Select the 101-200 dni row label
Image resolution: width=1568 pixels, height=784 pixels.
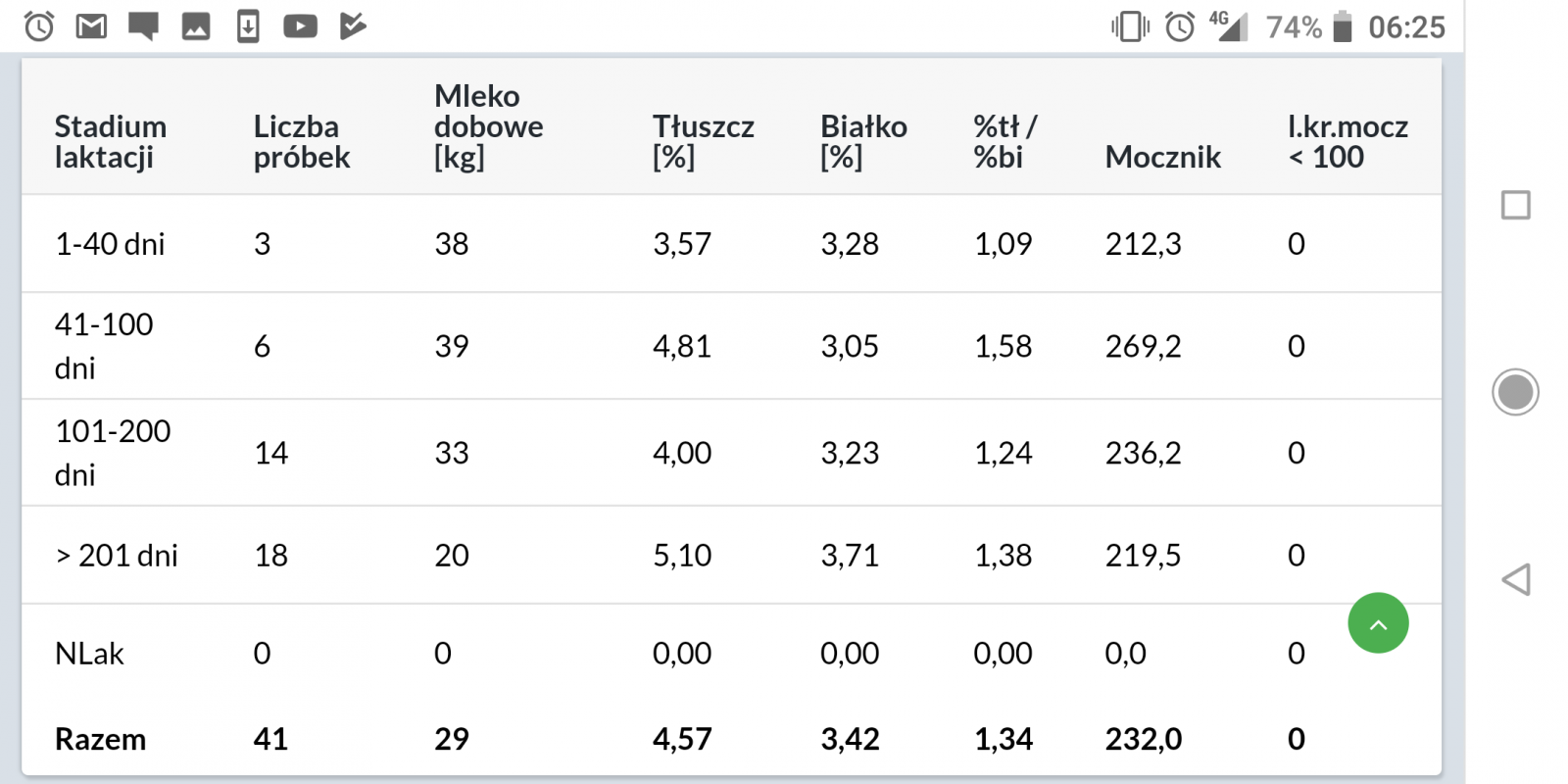(112, 453)
